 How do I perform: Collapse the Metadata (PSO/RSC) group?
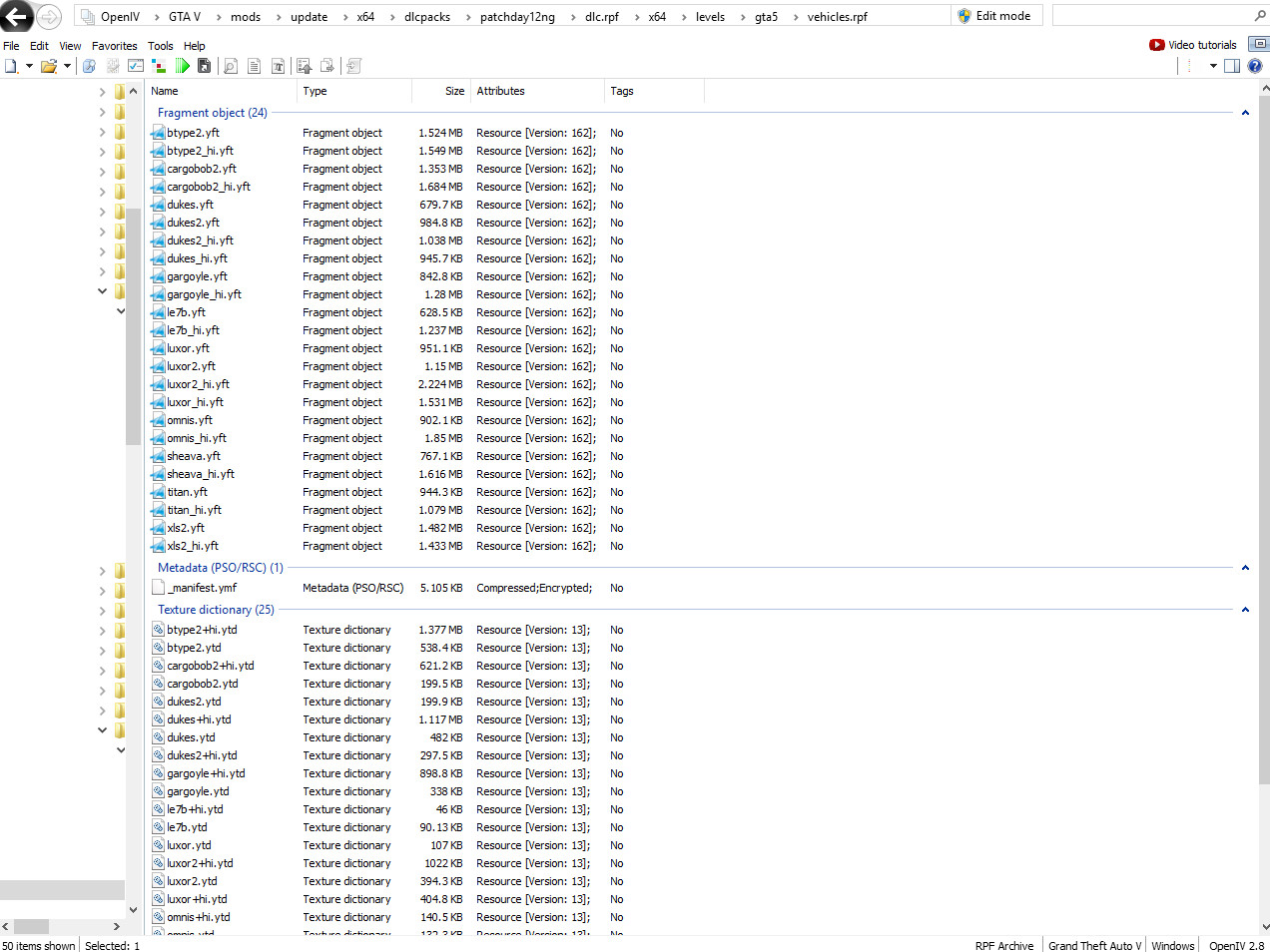click(1245, 568)
